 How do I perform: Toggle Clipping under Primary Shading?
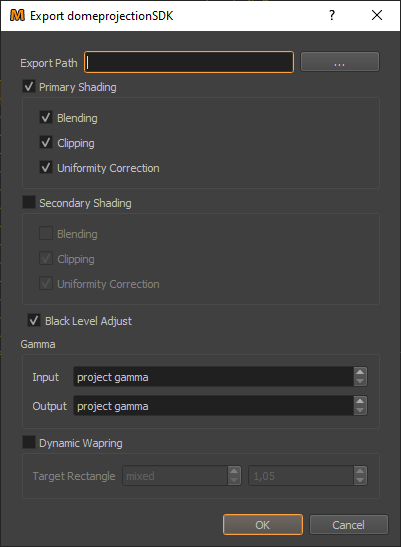(x=46, y=143)
